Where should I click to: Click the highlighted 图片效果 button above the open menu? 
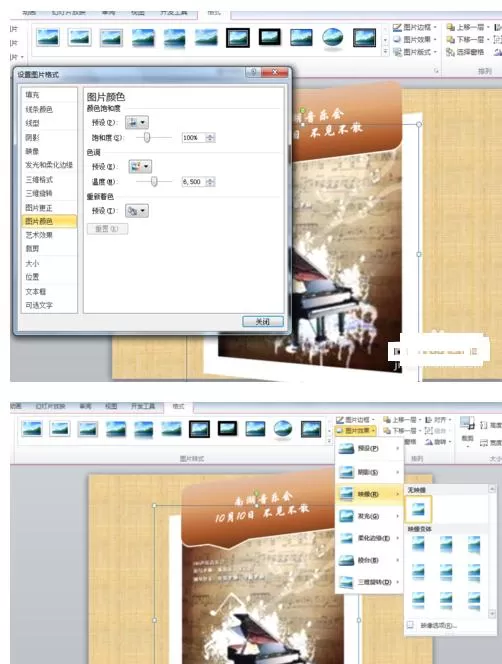(355, 431)
